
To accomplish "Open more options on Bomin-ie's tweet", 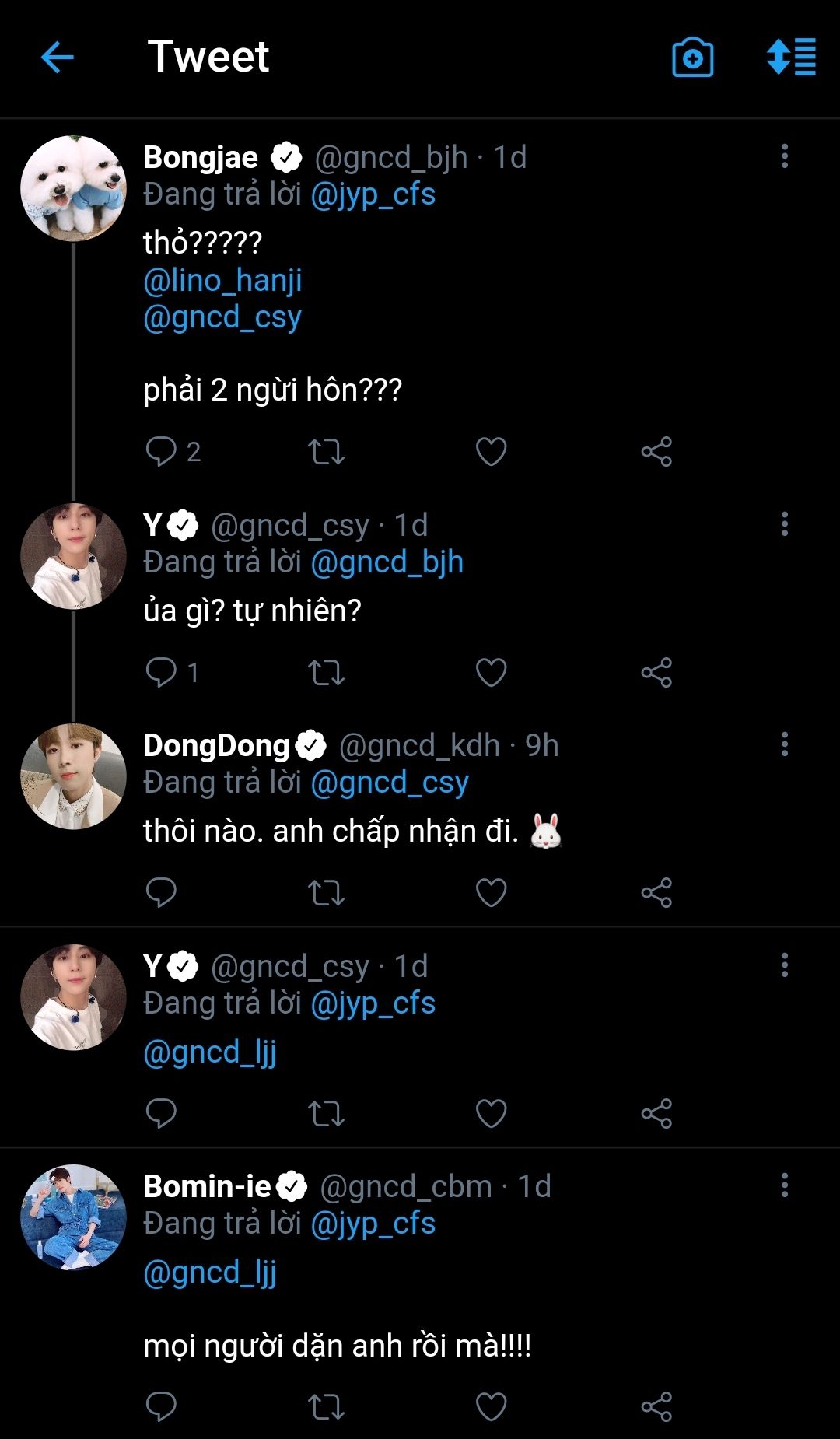I will pyautogui.click(x=784, y=1185).
